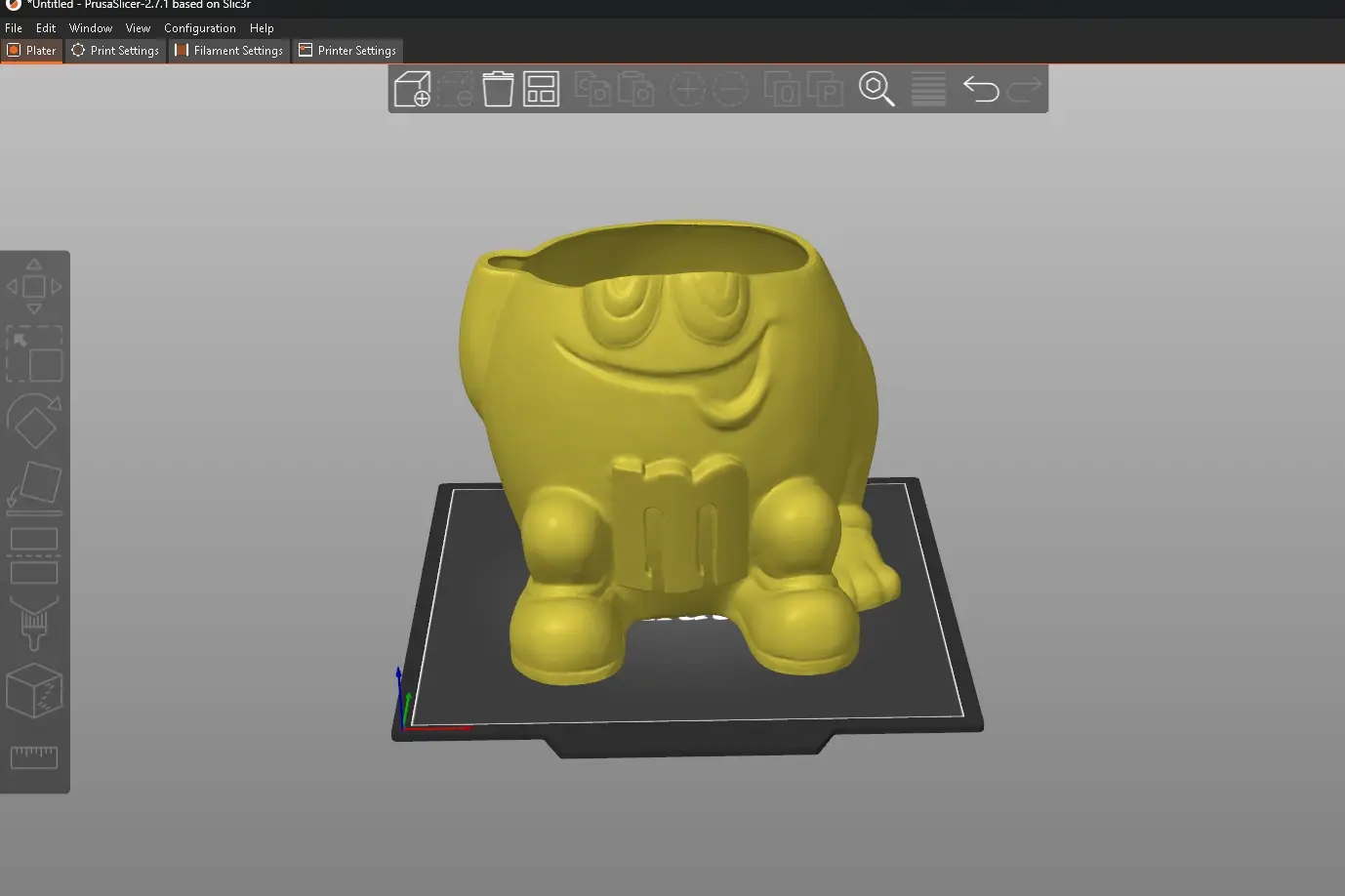Open Search with the magnifier icon

pos(876,89)
